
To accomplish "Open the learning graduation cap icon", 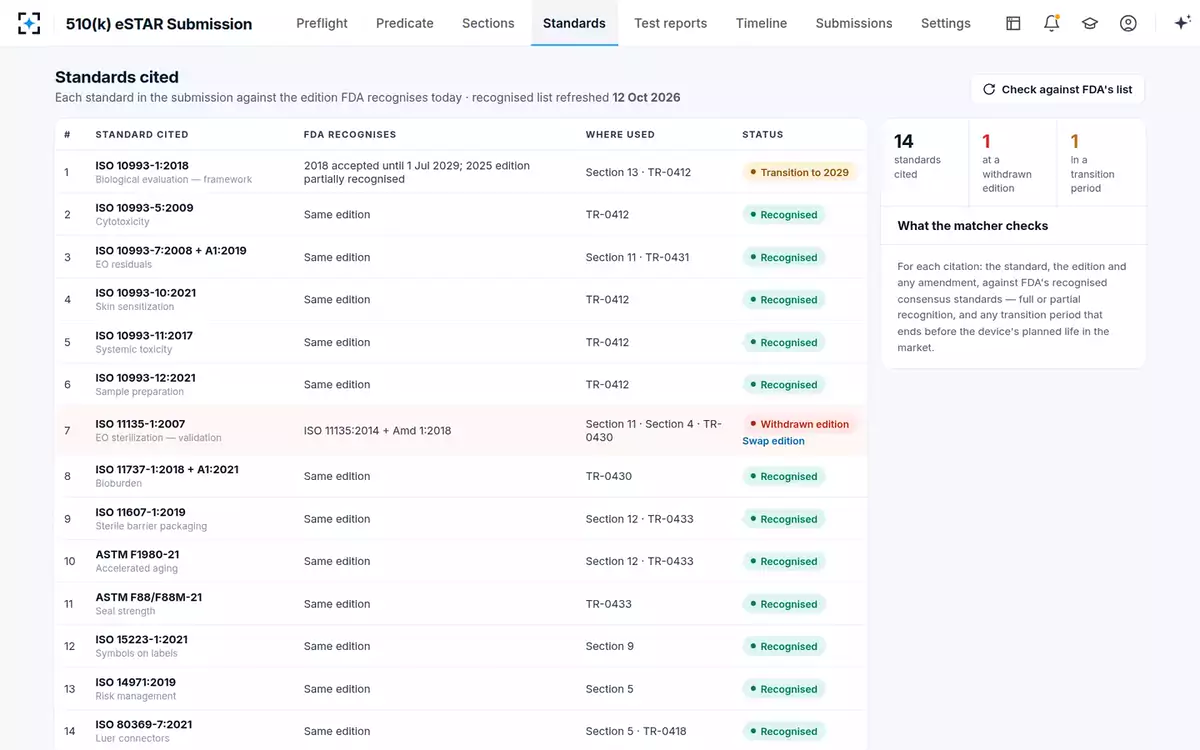I will (1090, 23).
